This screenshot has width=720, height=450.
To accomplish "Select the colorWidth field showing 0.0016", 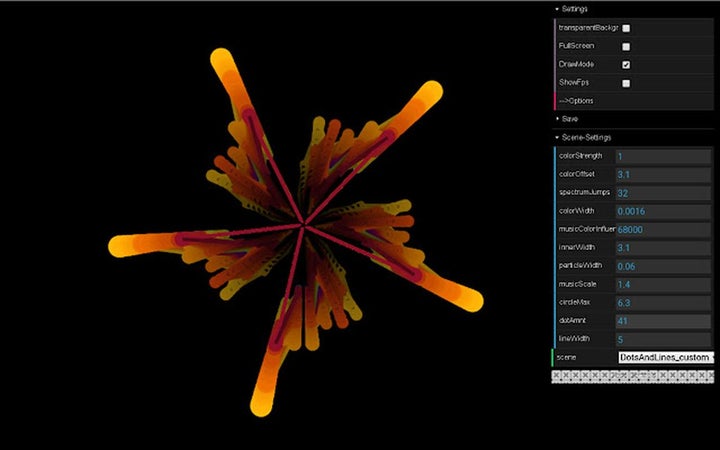I will click(662, 211).
